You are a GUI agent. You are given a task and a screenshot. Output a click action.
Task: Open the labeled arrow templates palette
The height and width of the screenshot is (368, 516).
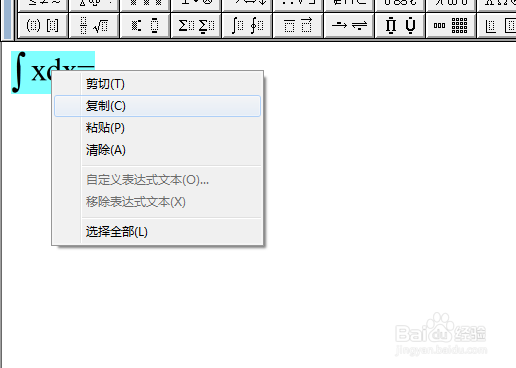pos(349,25)
